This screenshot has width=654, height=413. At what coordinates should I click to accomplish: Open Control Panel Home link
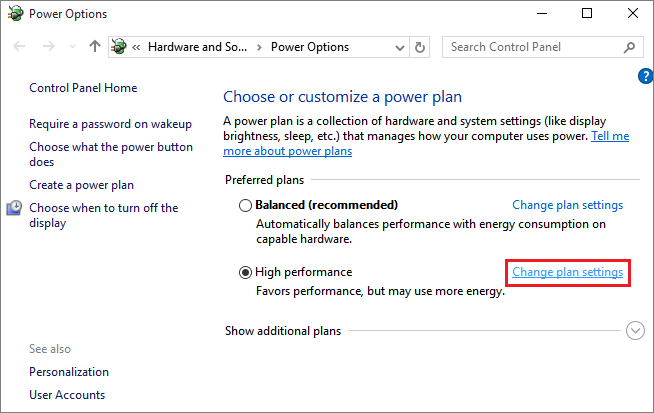click(x=83, y=88)
